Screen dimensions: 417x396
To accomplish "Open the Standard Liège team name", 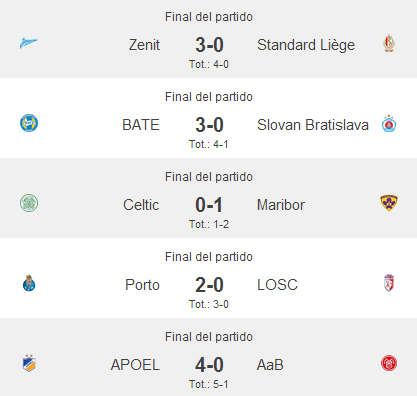I will pyautogui.click(x=306, y=45).
